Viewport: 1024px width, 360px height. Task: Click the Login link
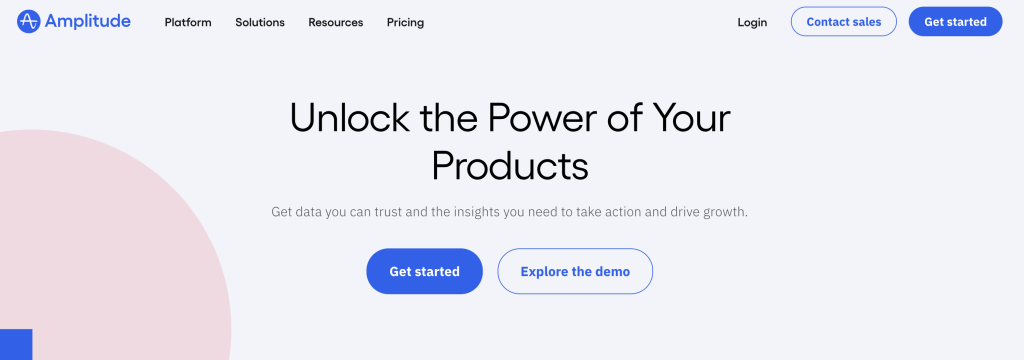752,22
